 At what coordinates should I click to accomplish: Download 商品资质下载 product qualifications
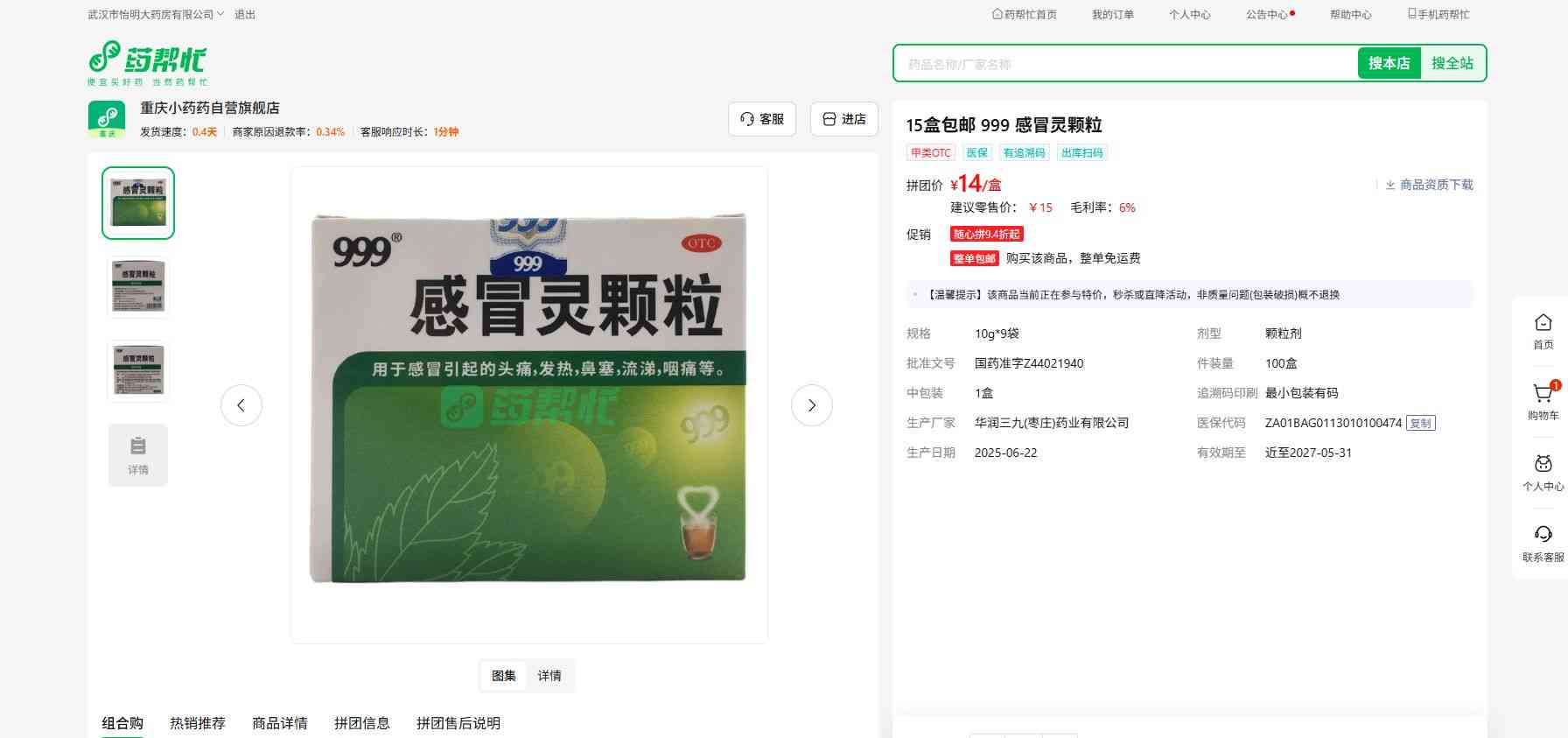[x=1429, y=185]
